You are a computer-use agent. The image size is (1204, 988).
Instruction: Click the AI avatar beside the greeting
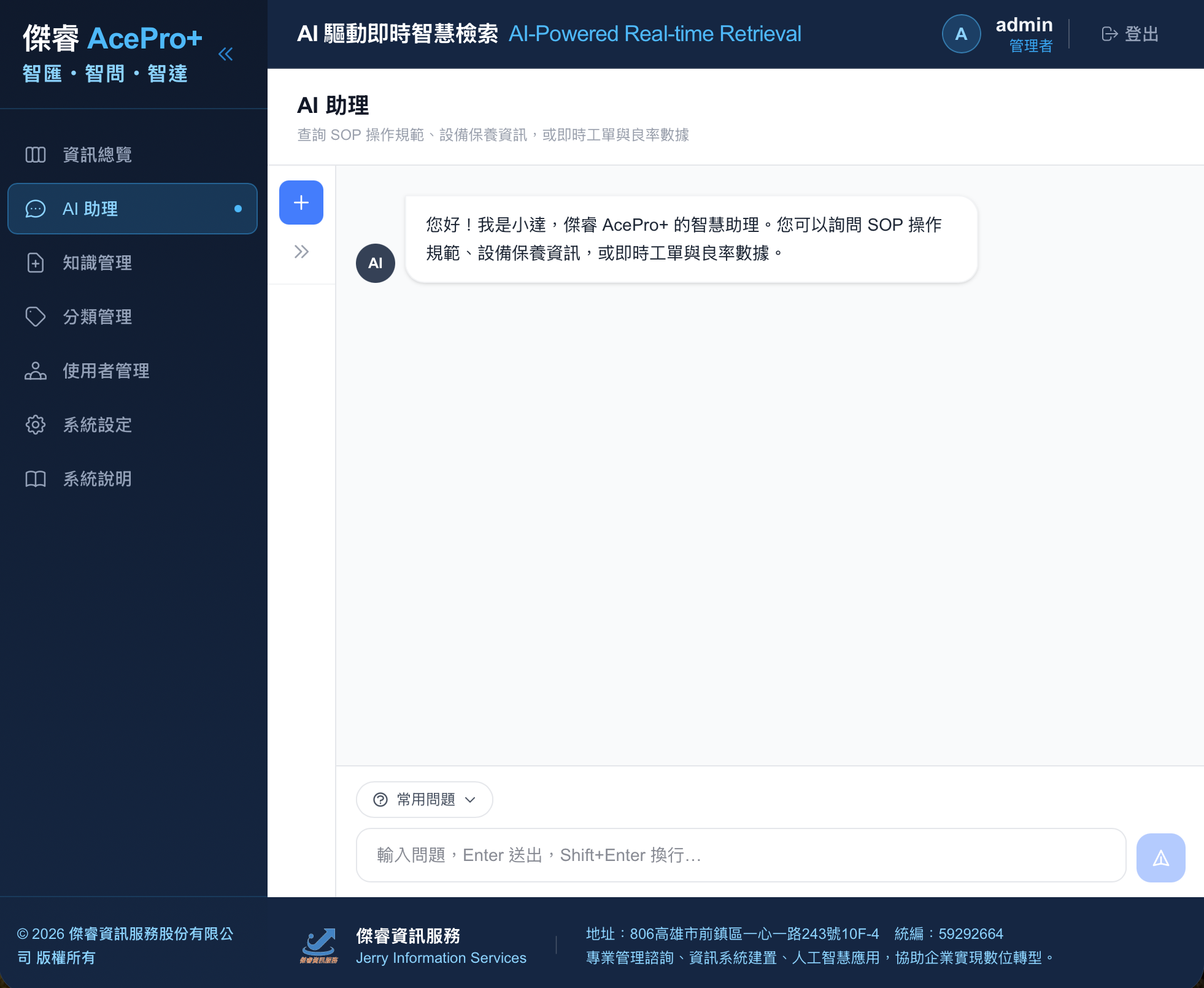click(x=376, y=263)
